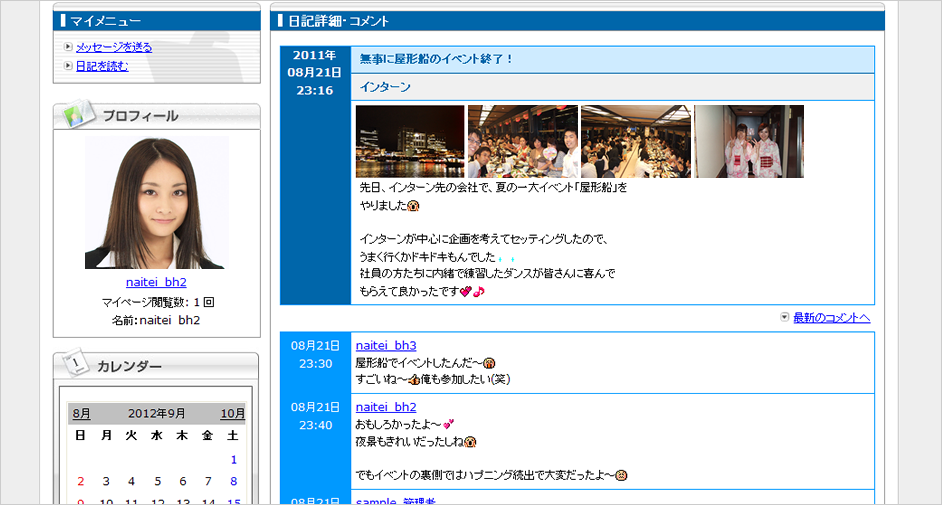Go to previous month 8月

point(81,414)
